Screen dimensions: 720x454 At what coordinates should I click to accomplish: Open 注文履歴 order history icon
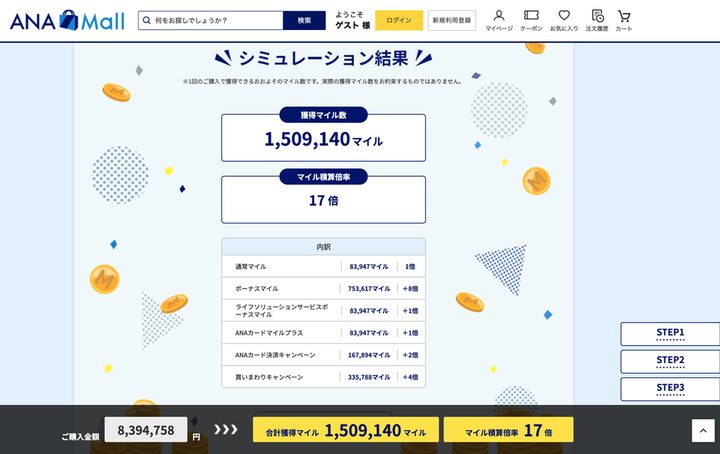[x=597, y=21]
